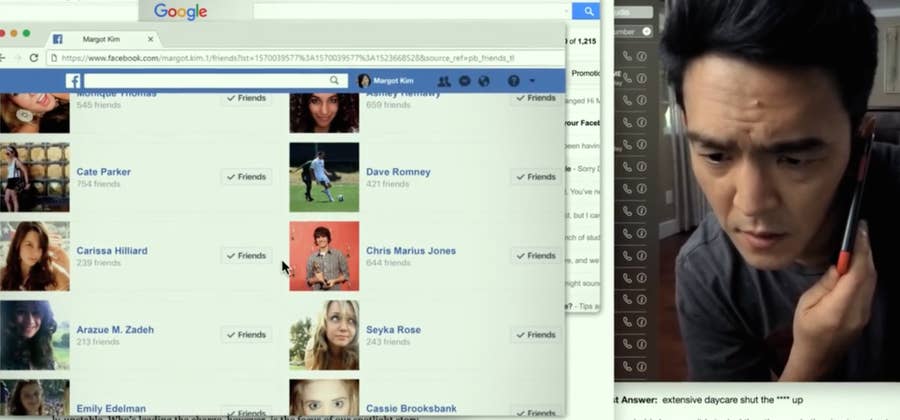900x420 pixels.
Task: Click the '239 friends' count under Carissa Hilliard
Action: (x=98, y=263)
